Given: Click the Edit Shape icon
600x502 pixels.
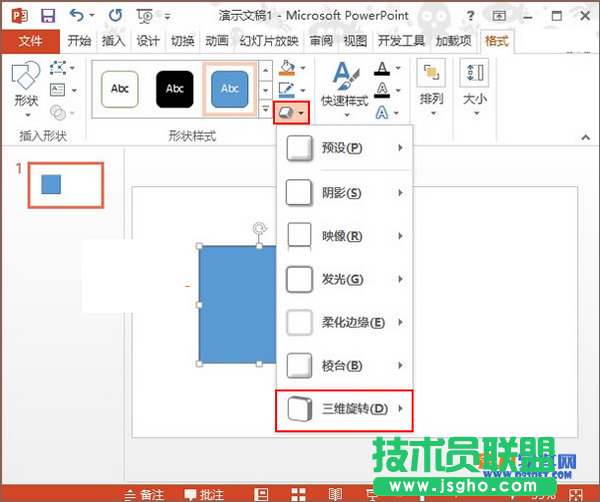Looking at the screenshot, I should point(58,68).
